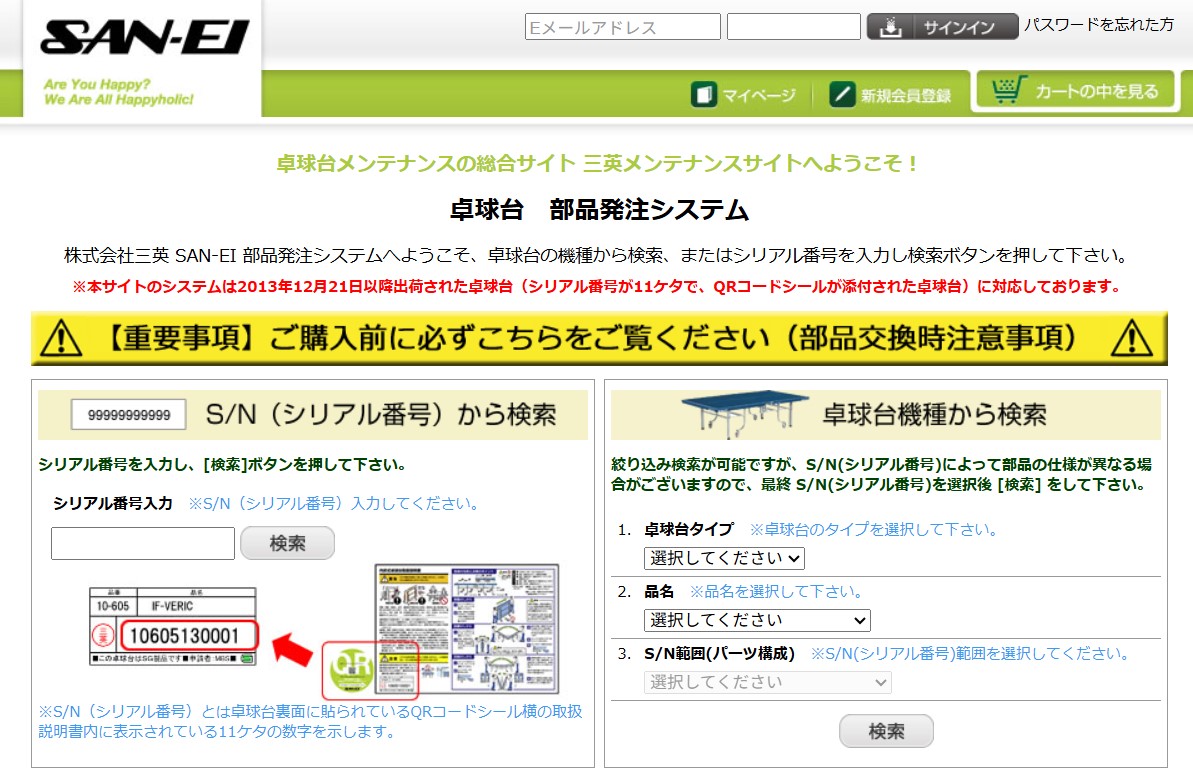Image resolution: width=1193 pixels, height=782 pixels.
Task: Click the 検索 button next to serial input
Action: (x=288, y=543)
